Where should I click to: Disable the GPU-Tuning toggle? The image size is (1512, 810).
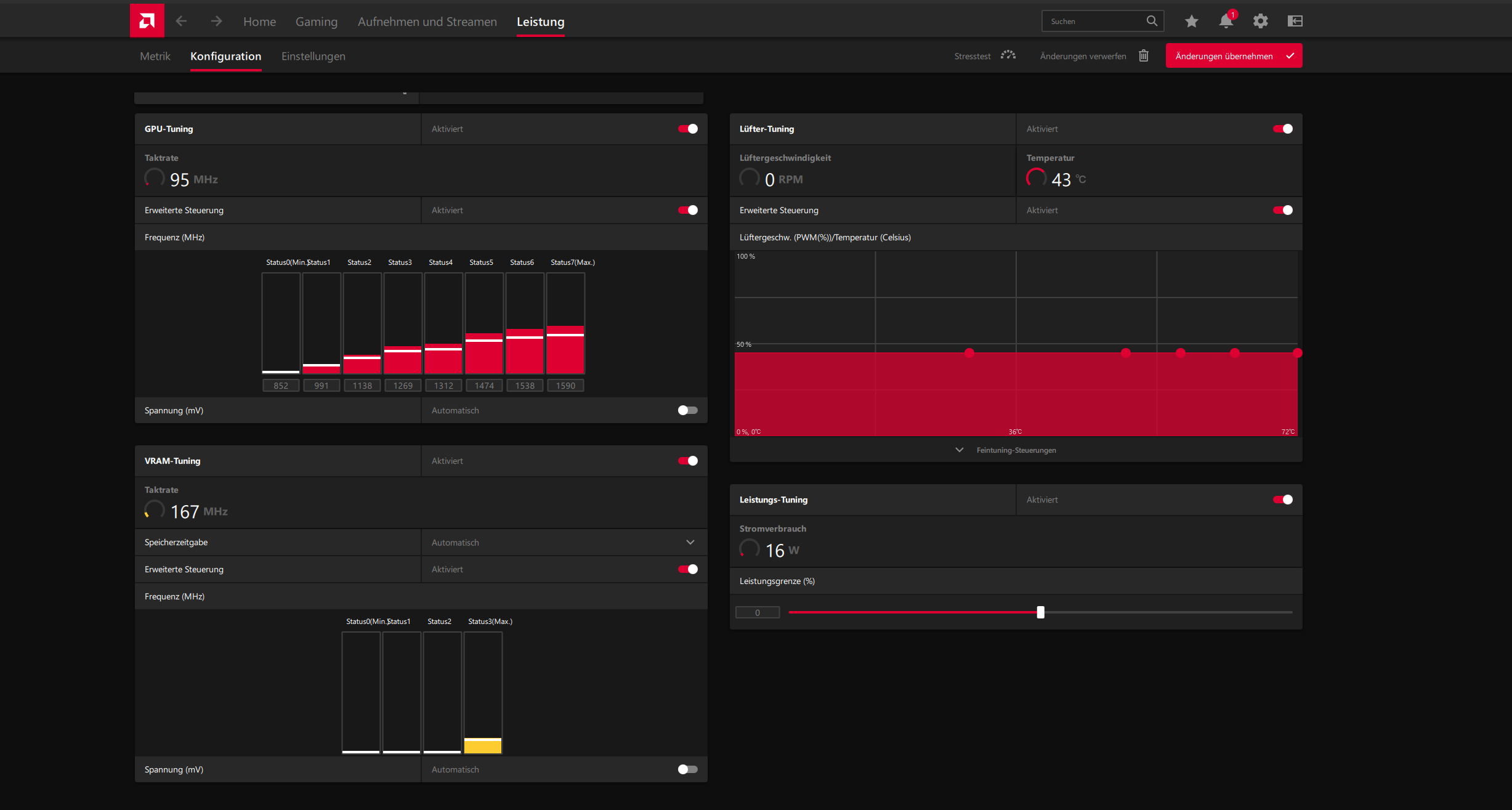coord(687,129)
